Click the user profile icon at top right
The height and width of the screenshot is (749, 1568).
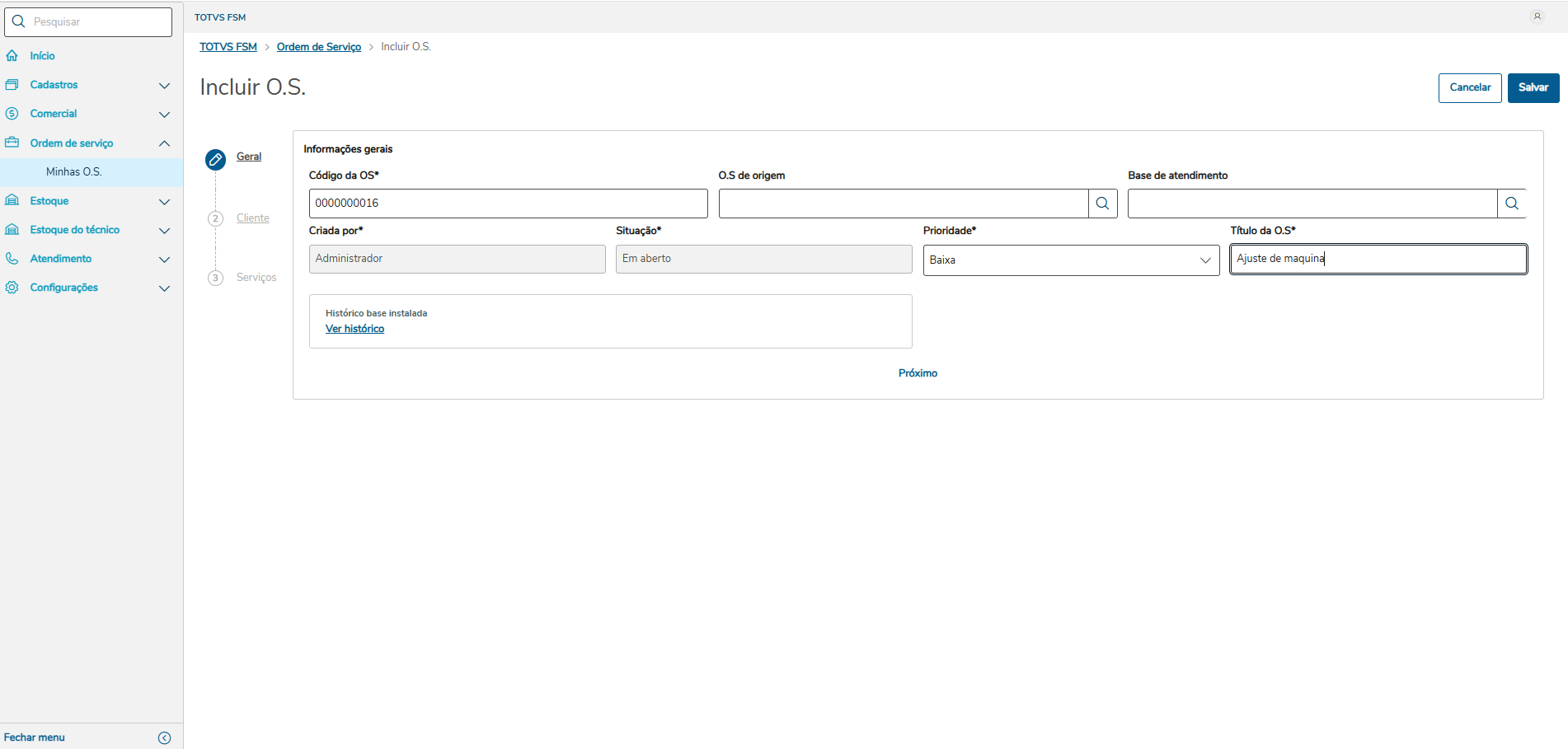1537,16
